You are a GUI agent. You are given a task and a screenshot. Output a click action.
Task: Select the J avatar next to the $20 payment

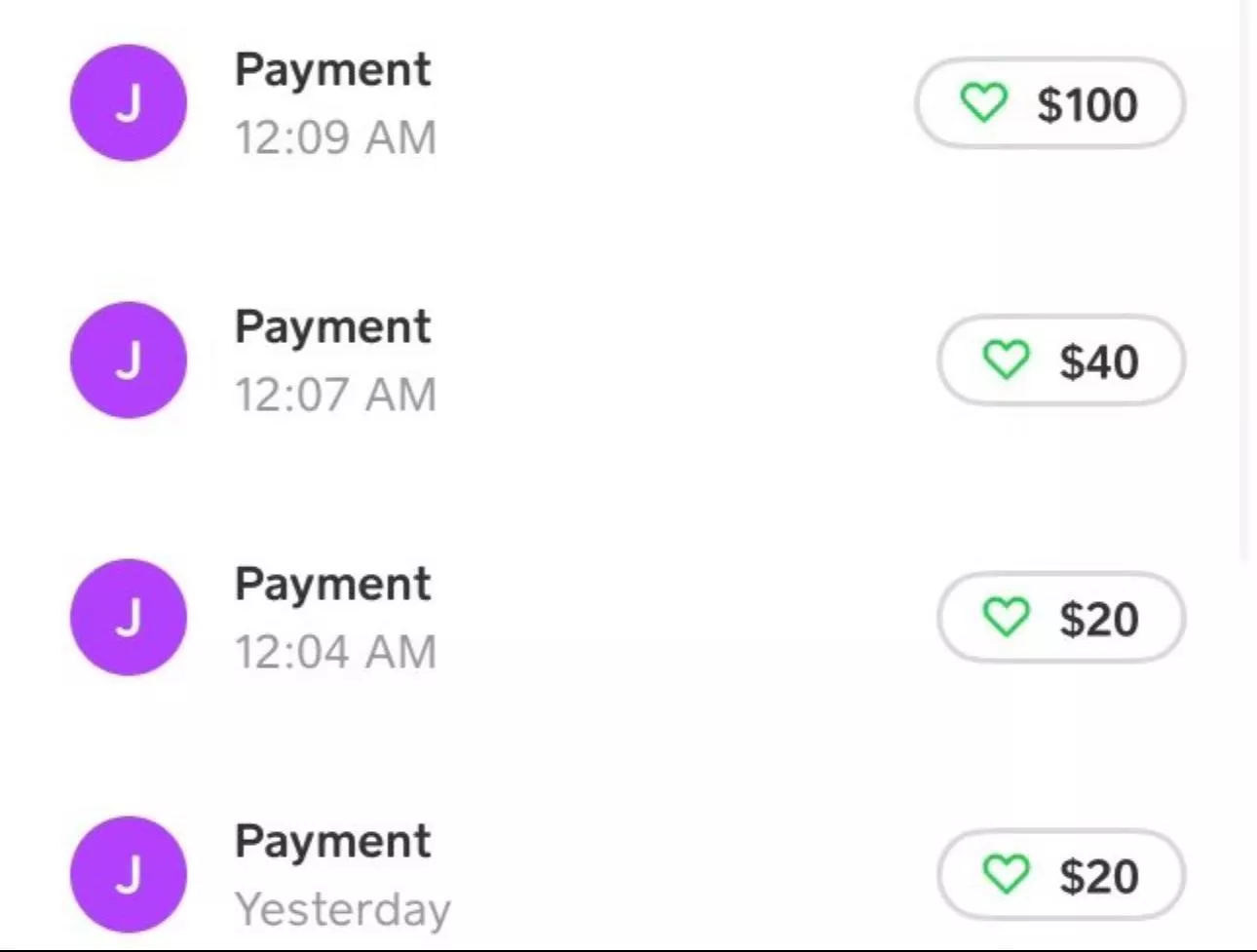(128, 618)
